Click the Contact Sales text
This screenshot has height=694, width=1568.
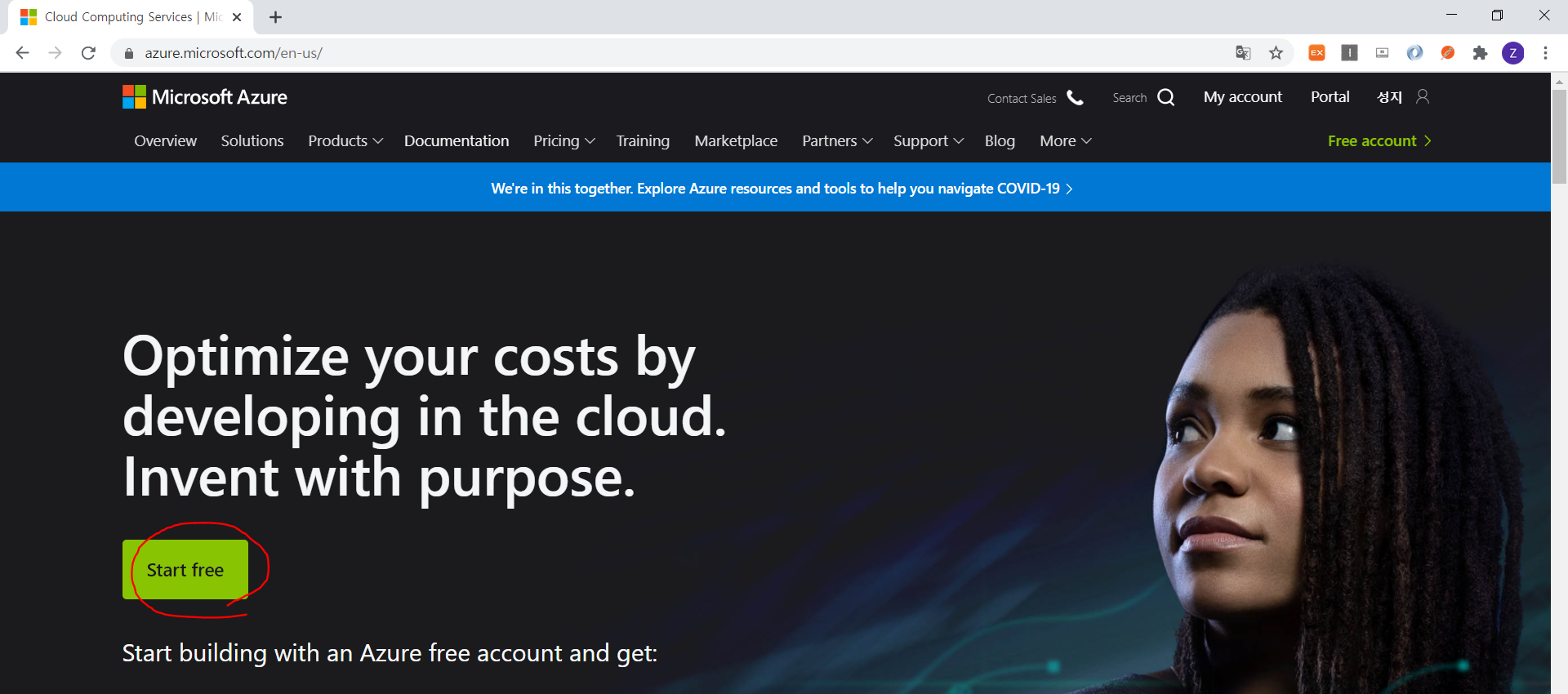coord(1022,98)
